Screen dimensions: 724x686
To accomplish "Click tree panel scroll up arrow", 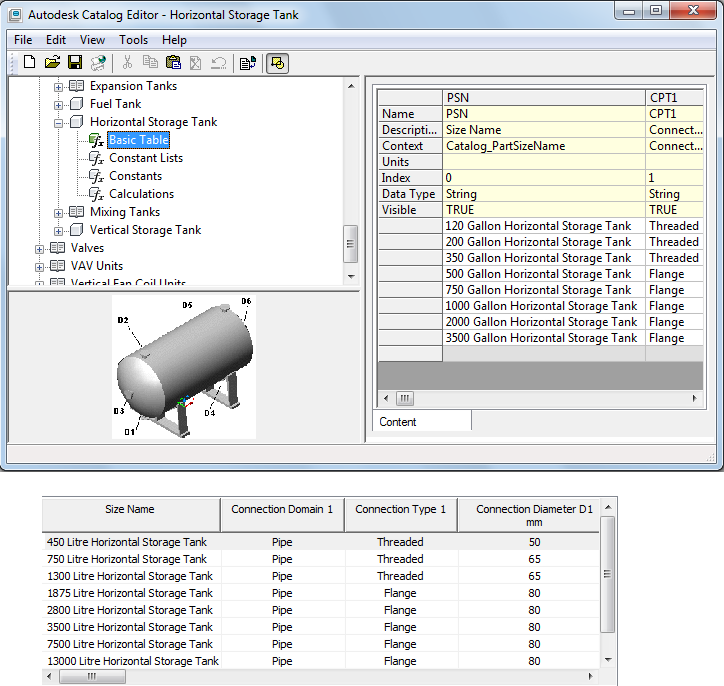I will point(351,86).
